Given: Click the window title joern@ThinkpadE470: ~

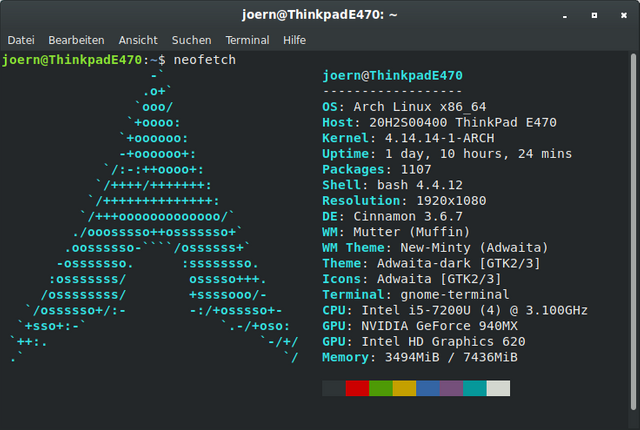Looking at the screenshot, I should click(x=320, y=15).
